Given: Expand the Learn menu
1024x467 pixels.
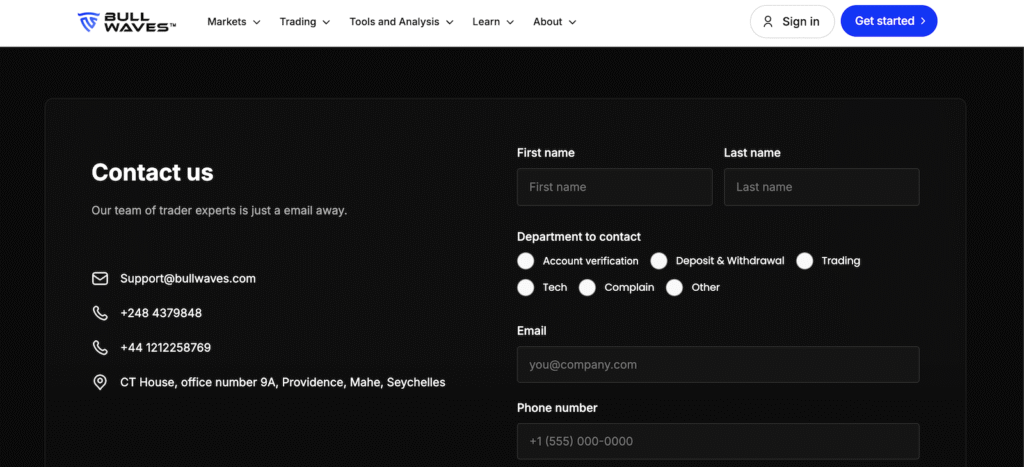Looking at the screenshot, I should (493, 21).
